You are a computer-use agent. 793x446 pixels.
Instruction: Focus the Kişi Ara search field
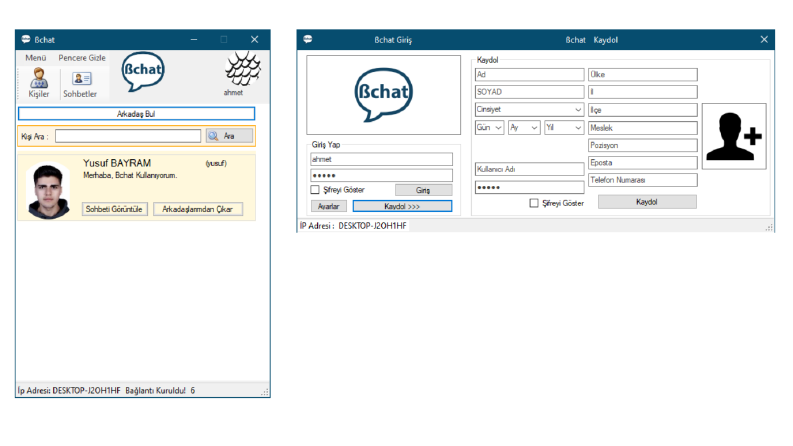coord(128,136)
